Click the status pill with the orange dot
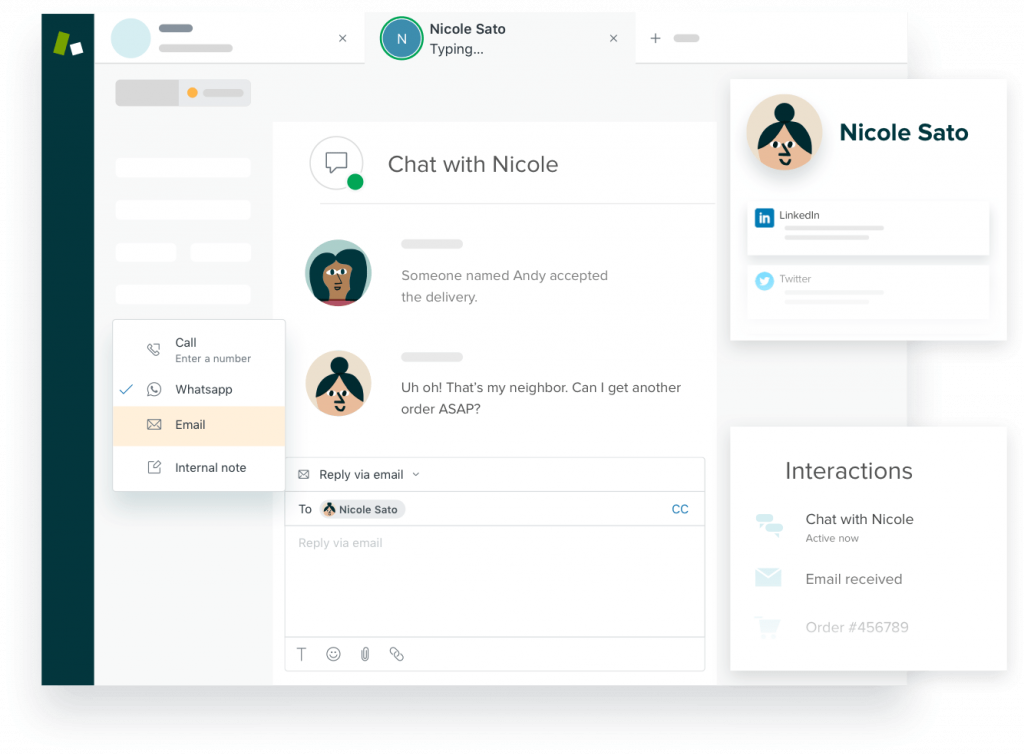 (215, 93)
